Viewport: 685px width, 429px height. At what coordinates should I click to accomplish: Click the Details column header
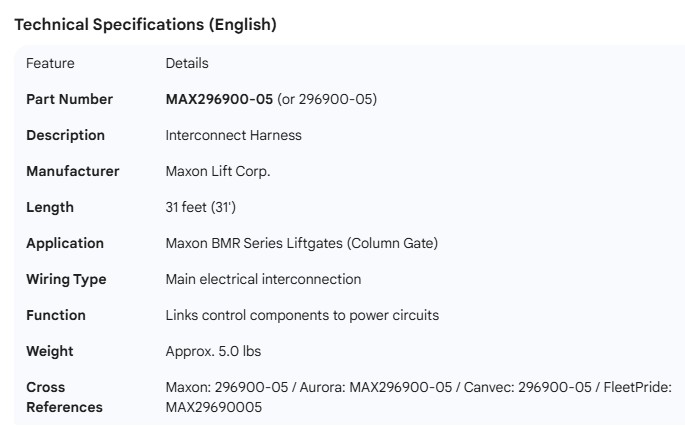187,63
